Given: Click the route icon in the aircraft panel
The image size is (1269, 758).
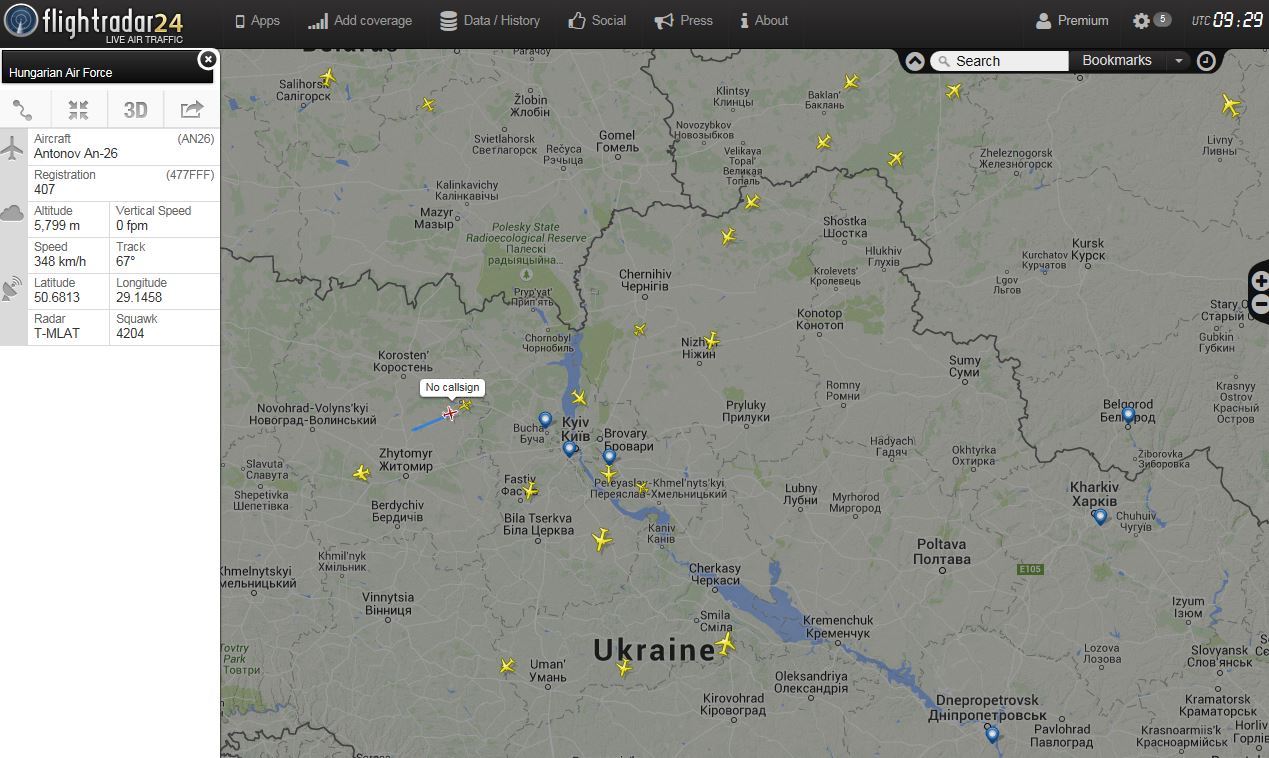Looking at the screenshot, I should tap(24, 110).
